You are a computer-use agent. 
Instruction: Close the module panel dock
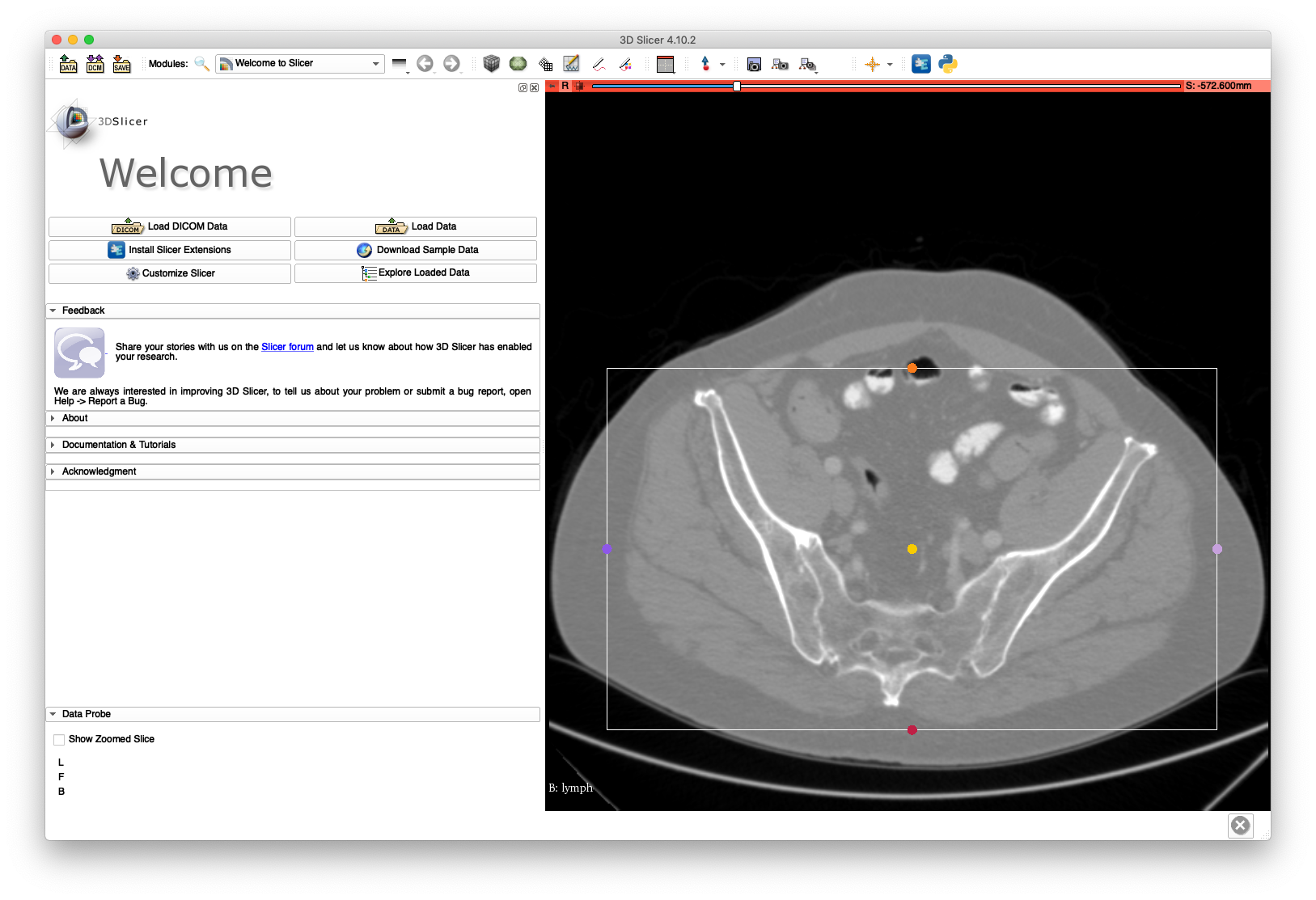coord(534,87)
